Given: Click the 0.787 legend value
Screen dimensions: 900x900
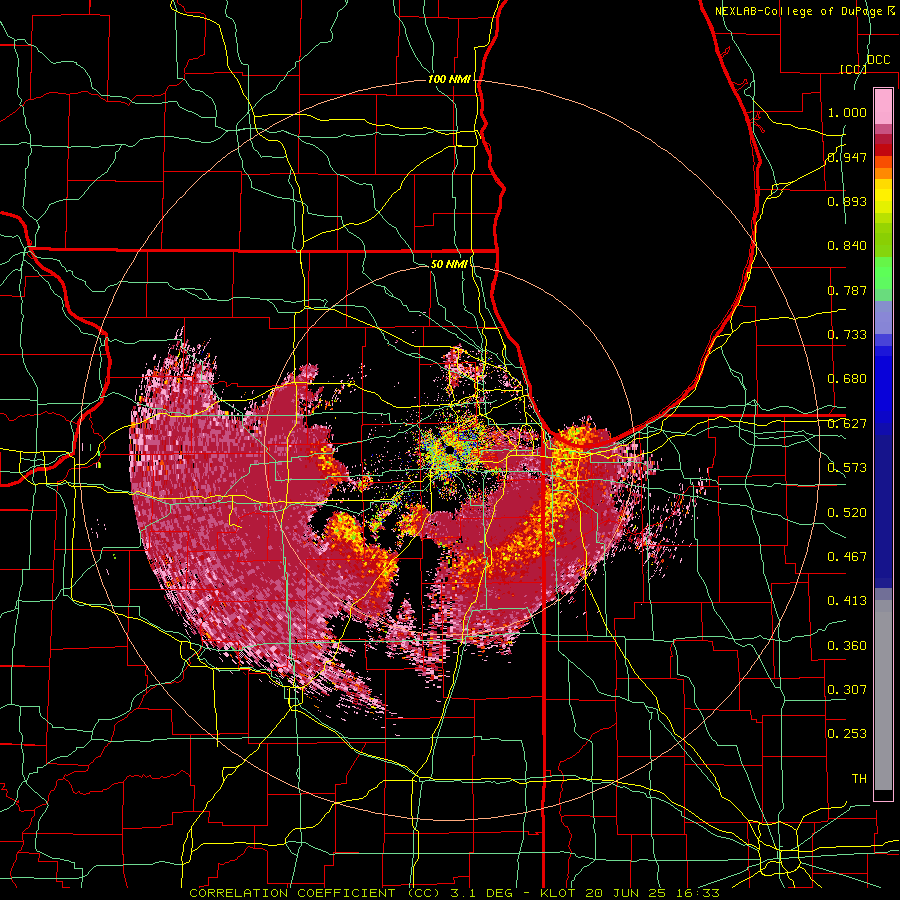Looking at the screenshot, I should [x=847, y=290].
